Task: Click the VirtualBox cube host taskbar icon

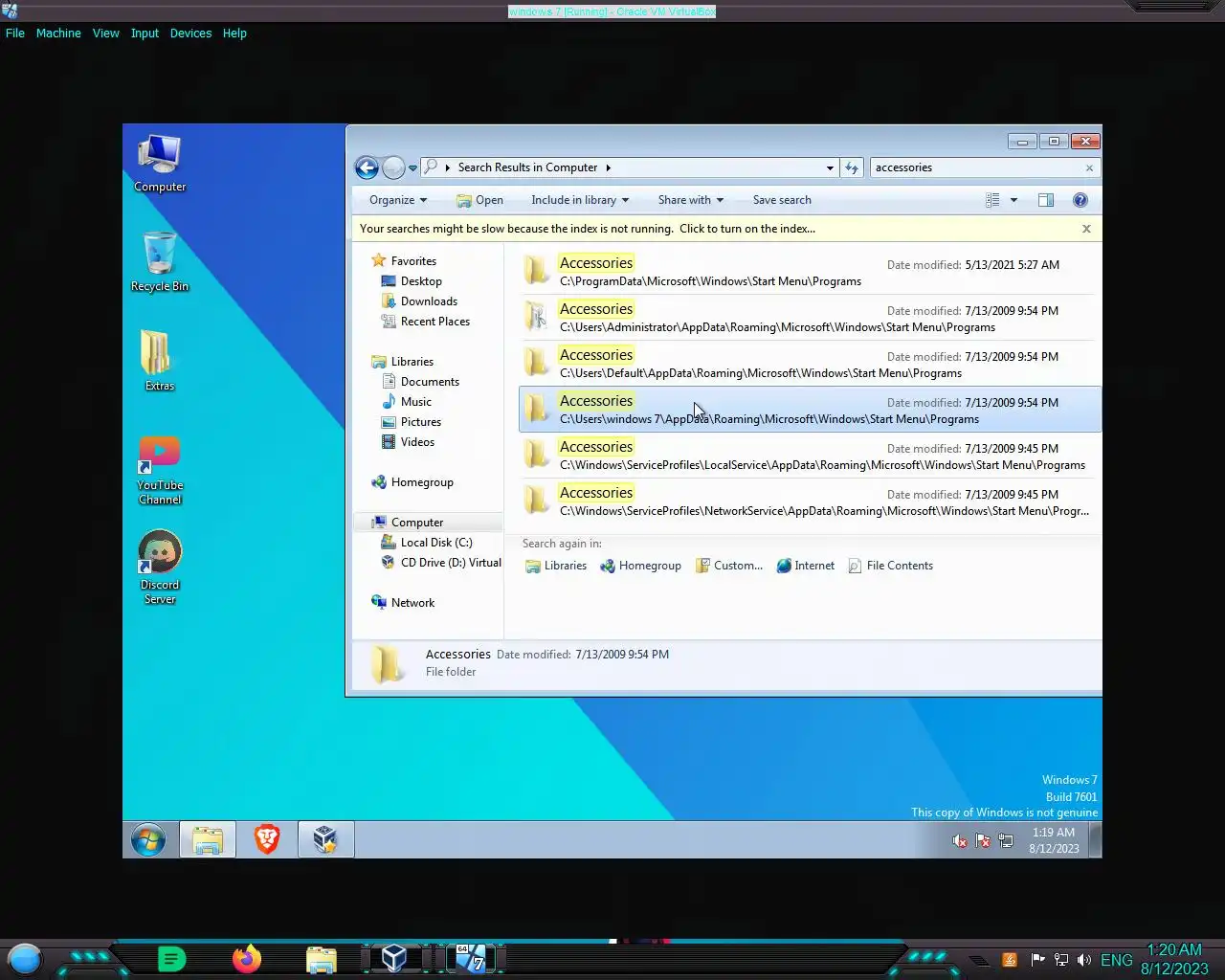Action: [x=394, y=958]
